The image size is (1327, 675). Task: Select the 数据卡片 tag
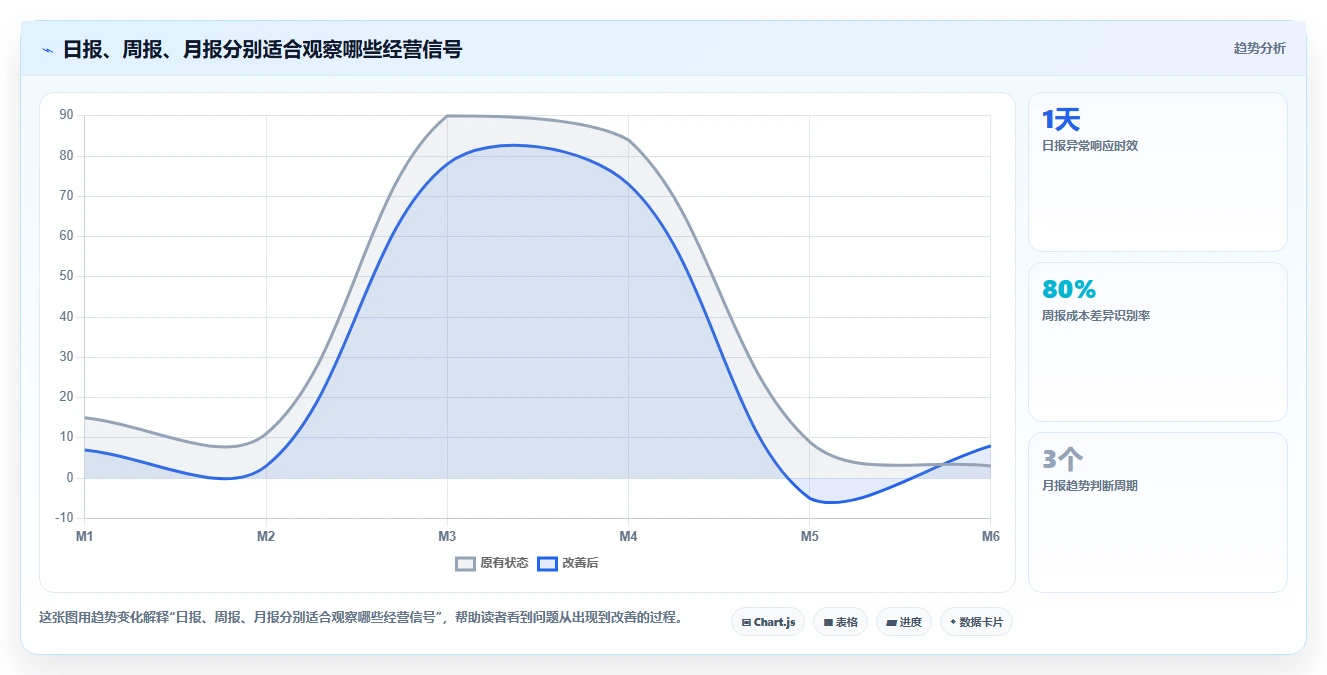[976, 622]
